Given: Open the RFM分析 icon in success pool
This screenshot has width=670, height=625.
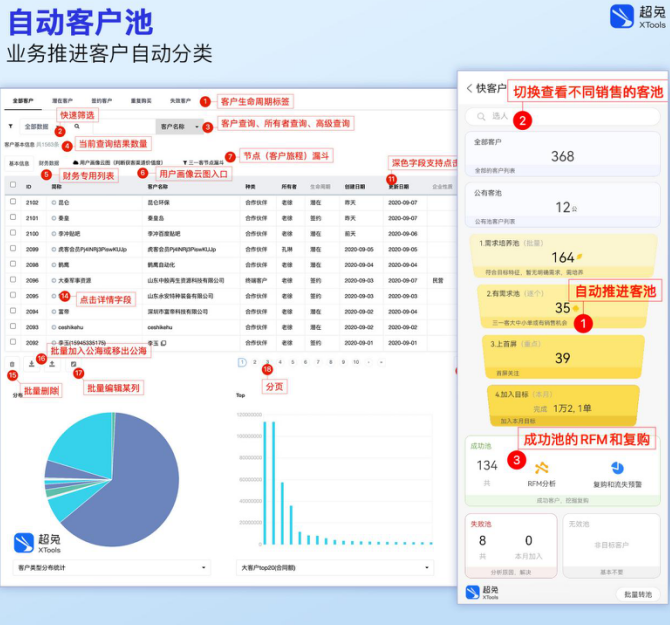Looking at the screenshot, I should 542,468.
